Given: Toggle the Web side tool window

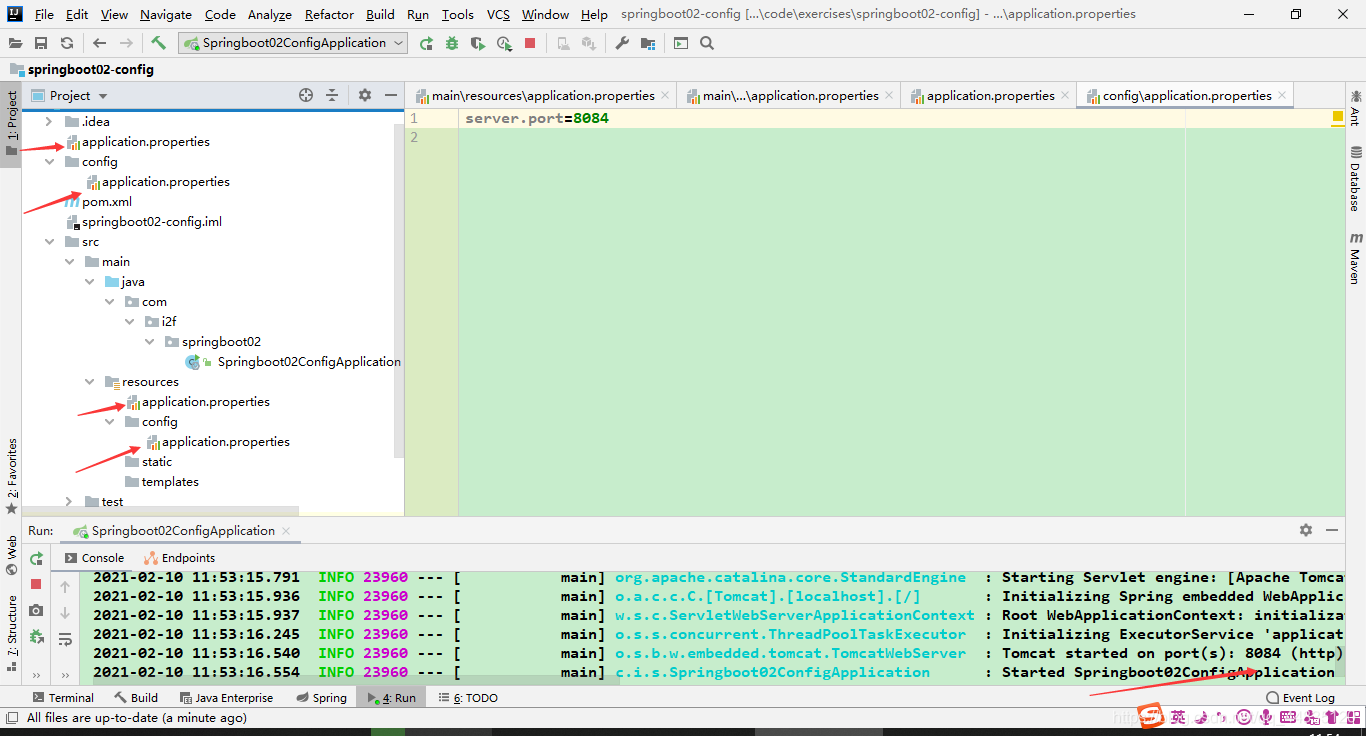Looking at the screenshot, I should 11,556.
